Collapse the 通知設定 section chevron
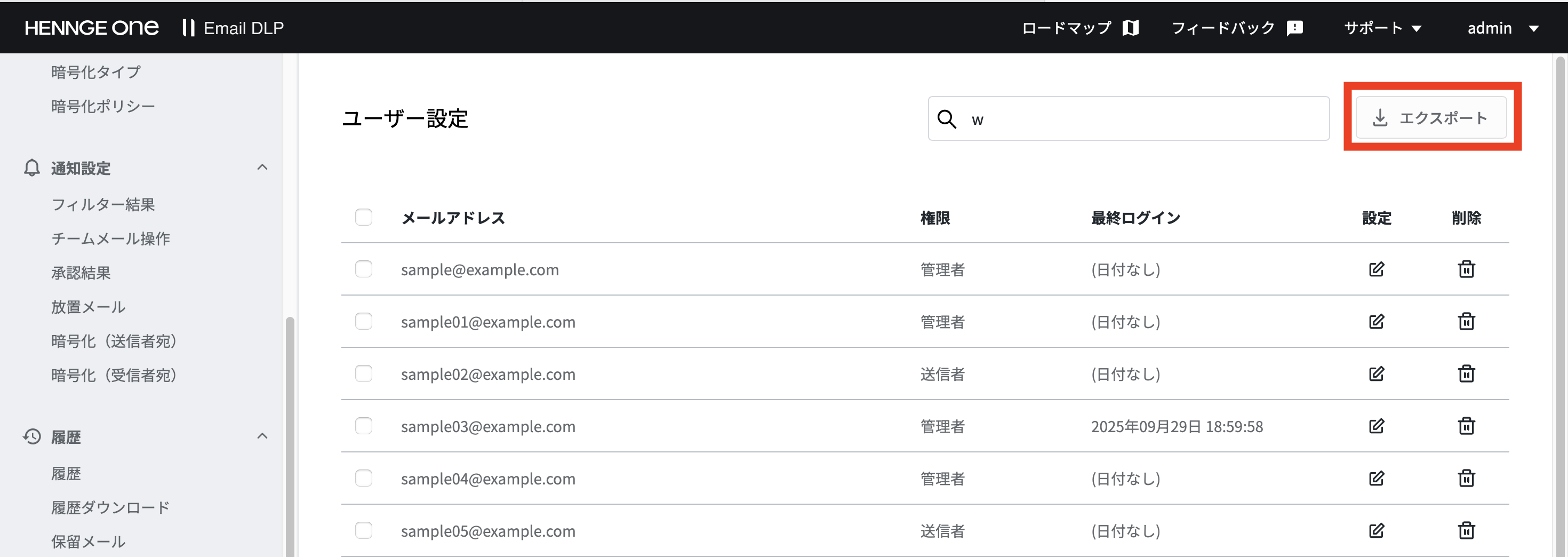1568x557 pixels. tap(262, 168)
